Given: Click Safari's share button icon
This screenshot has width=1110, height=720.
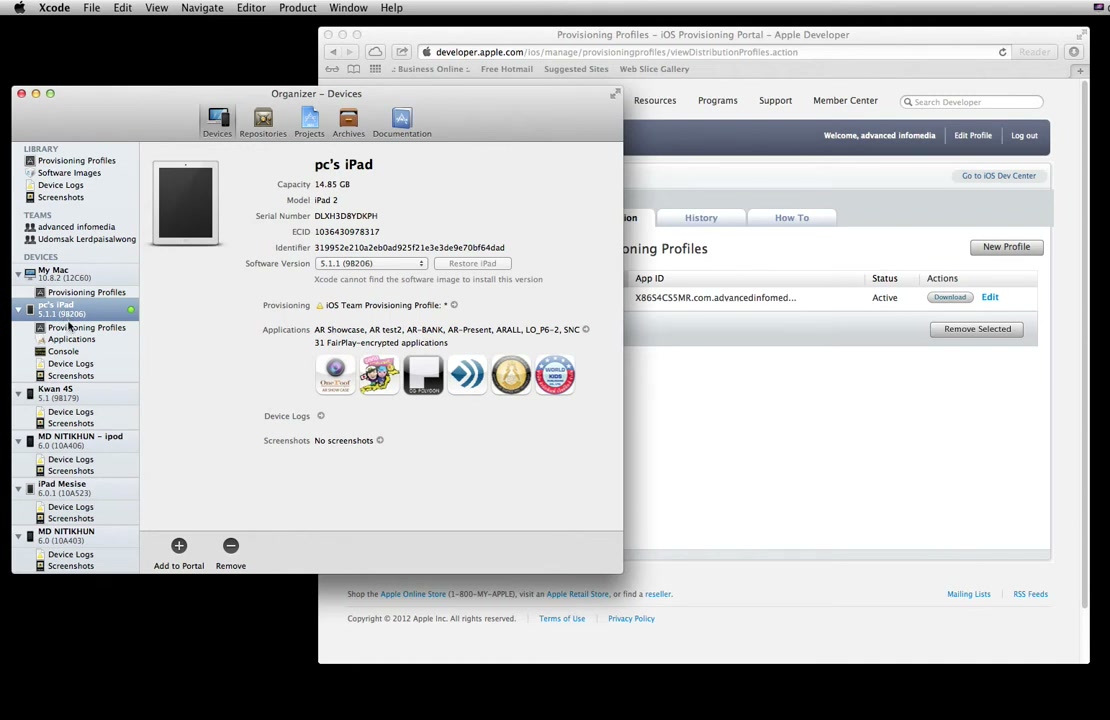Looking at the screenshot, I should click(401, 52).
